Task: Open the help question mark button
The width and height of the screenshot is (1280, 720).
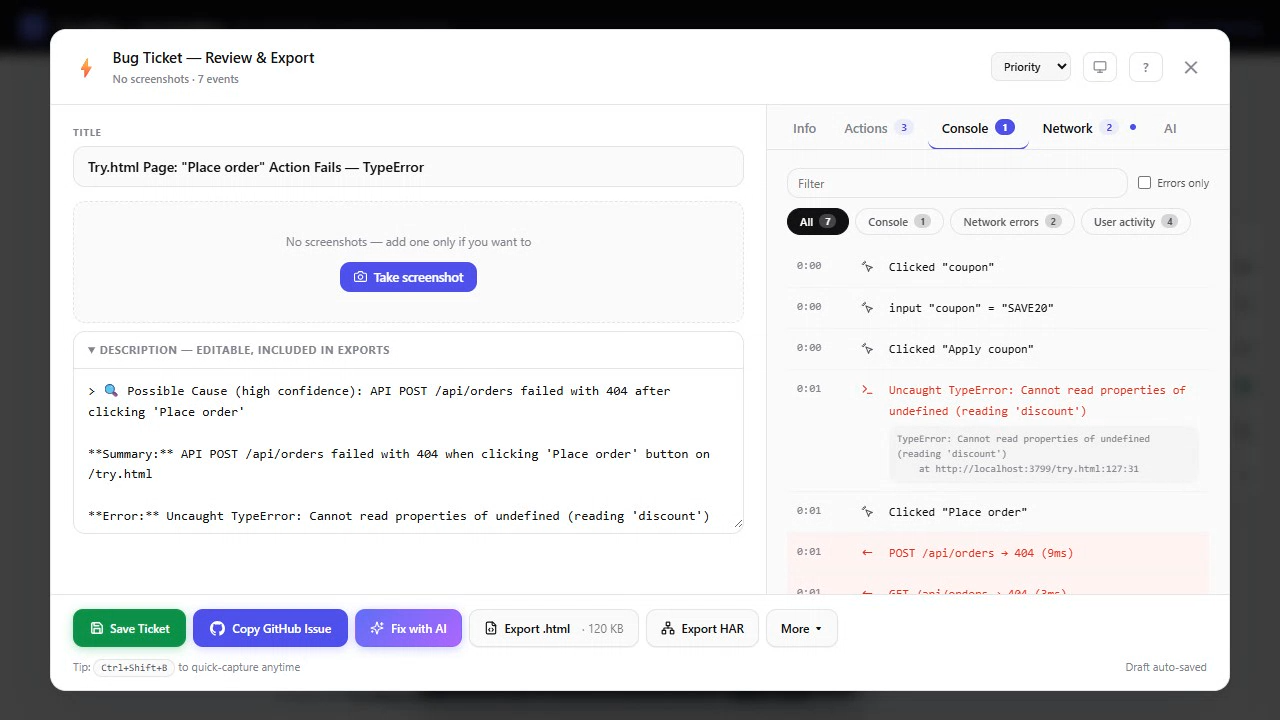Action: click(x=1146, y=67)
